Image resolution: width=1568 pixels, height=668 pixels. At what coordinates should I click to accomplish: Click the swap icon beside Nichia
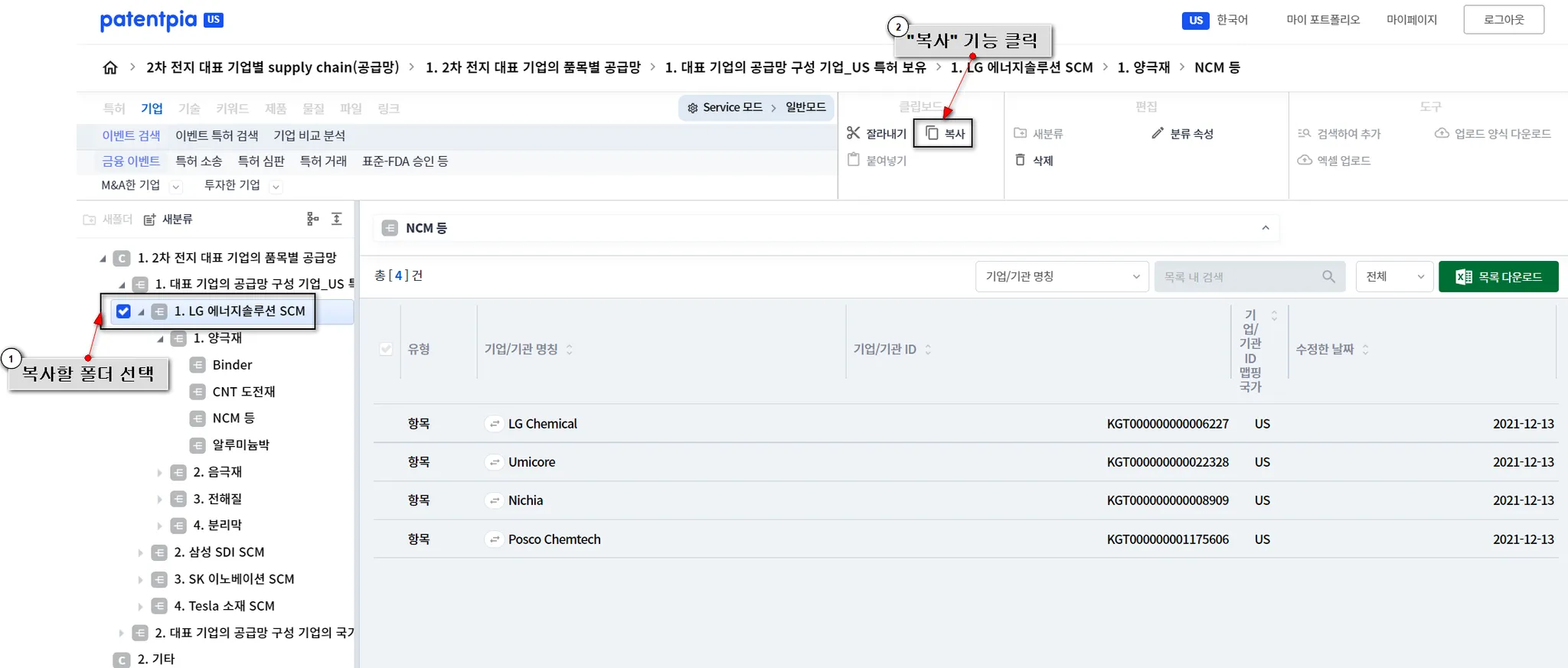pos(495,500)
